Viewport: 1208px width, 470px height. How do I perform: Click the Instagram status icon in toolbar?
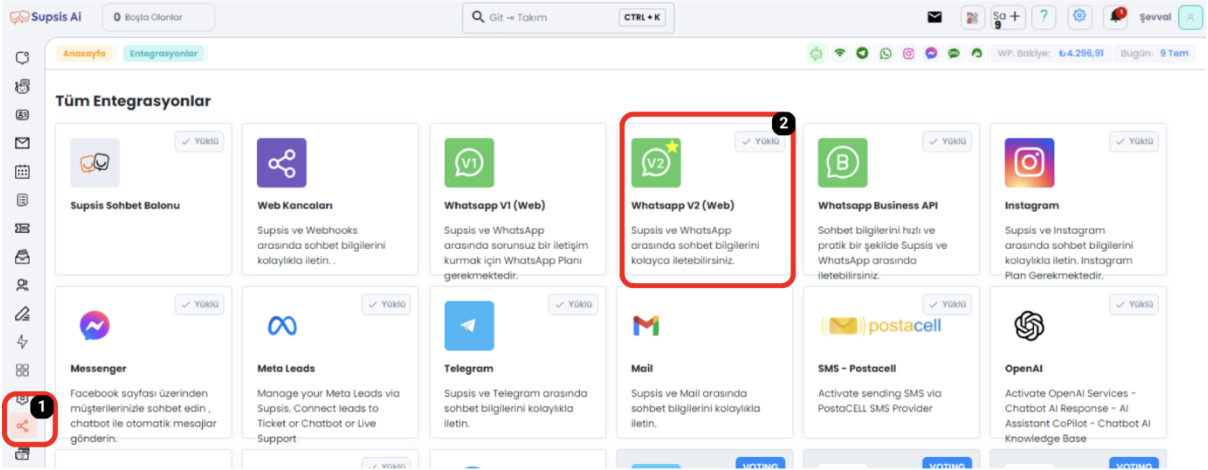(x=908, y=54)
